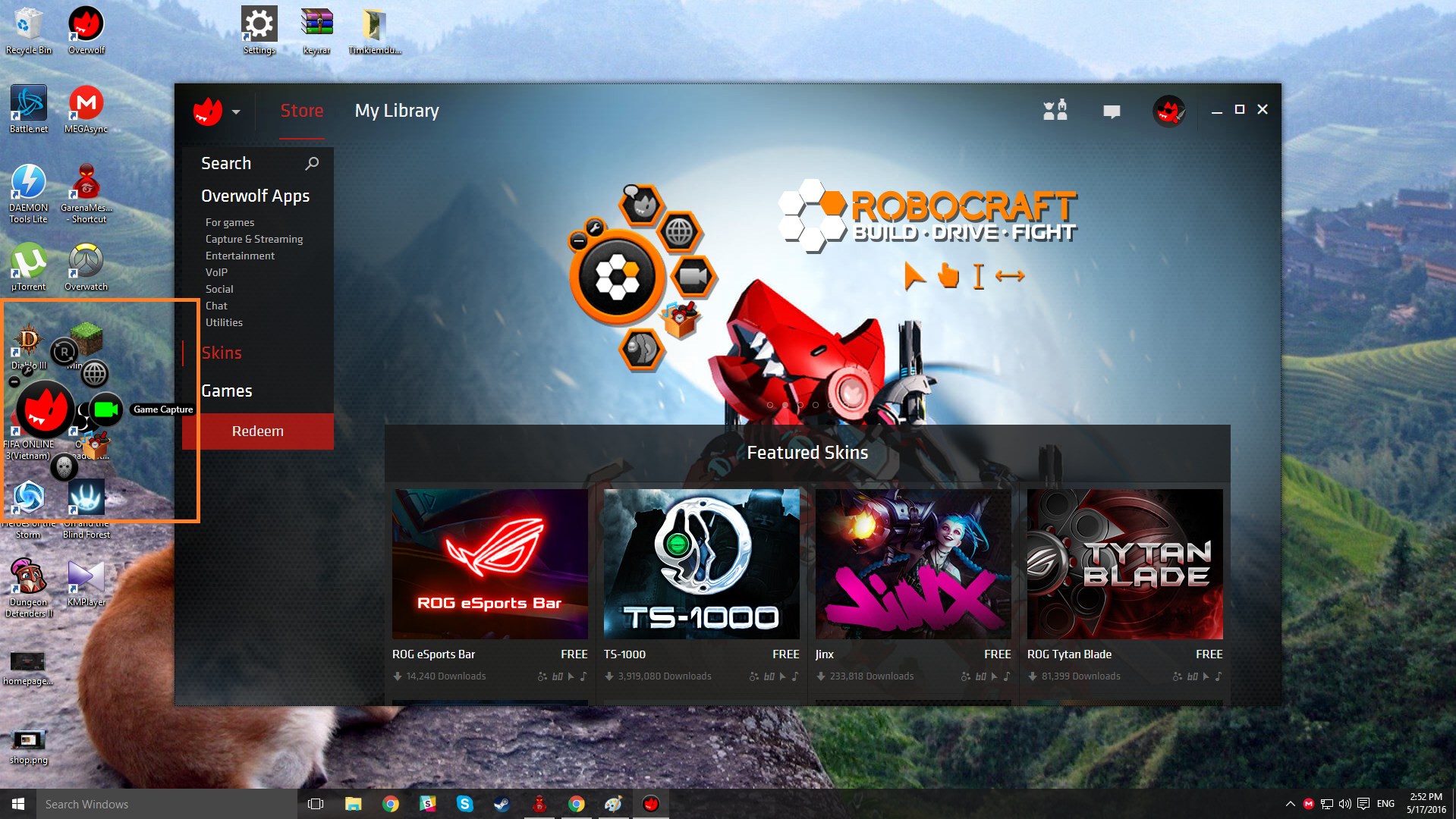Select the Capture & Streaming category
Image resolution: width=1456 pixels, height=819 pixels.
pos(253,239)
